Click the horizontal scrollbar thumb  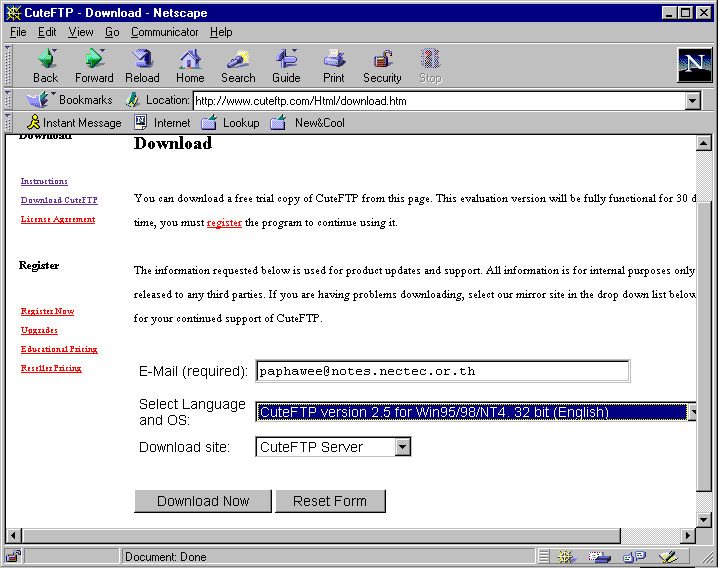322,535
